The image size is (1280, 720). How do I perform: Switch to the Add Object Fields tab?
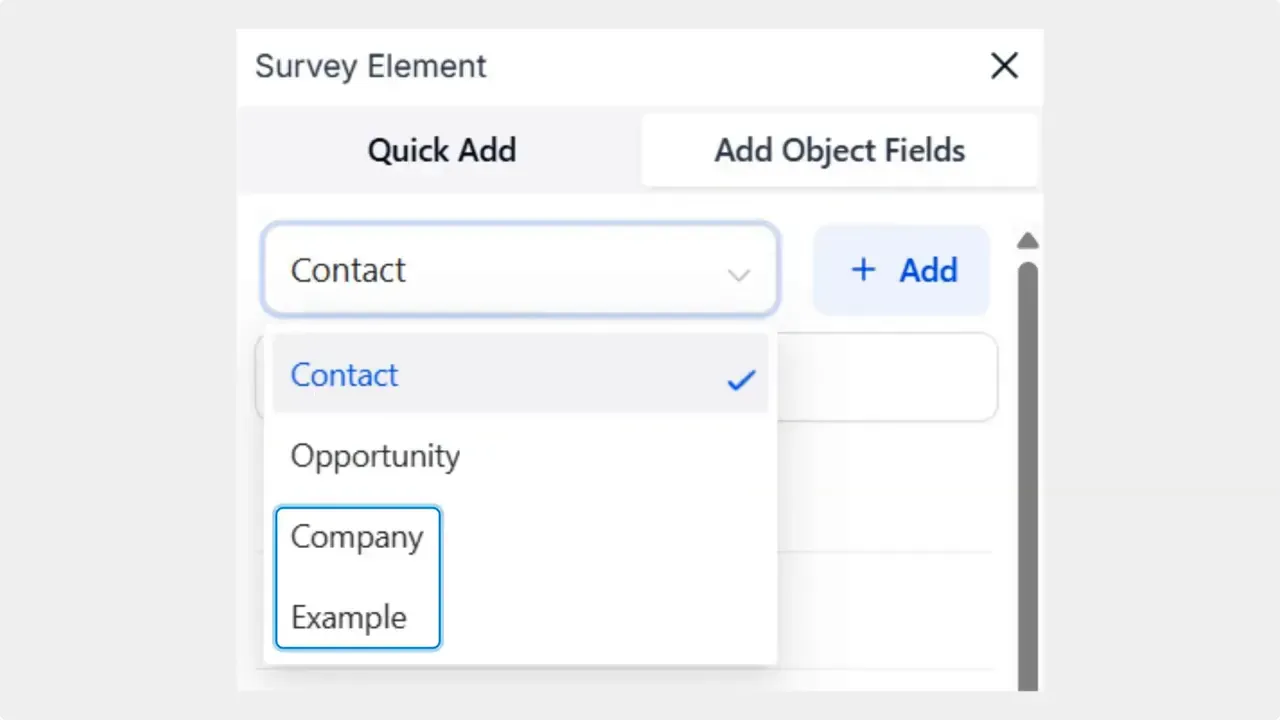(839, 150)
